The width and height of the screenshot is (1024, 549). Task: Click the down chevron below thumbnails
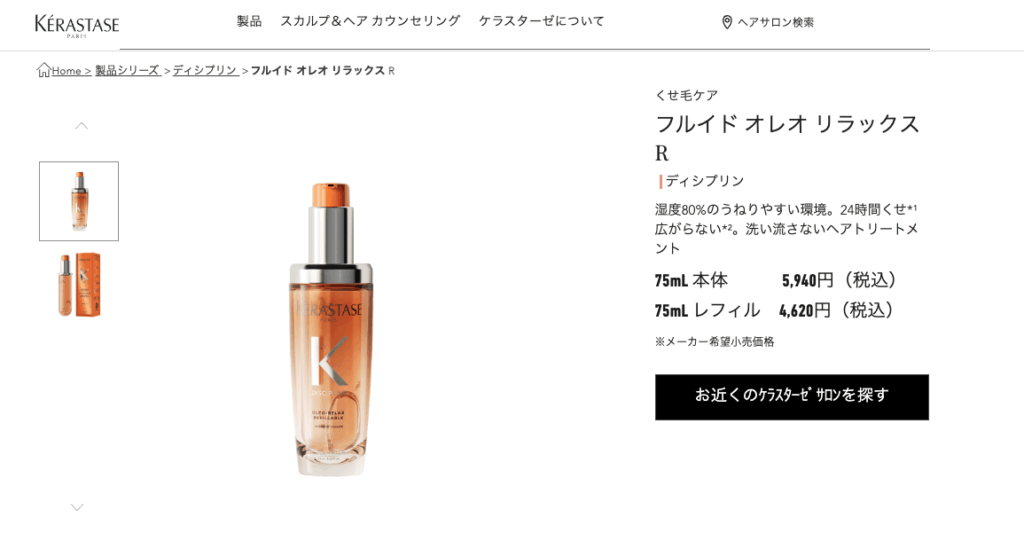click(77, 507)
